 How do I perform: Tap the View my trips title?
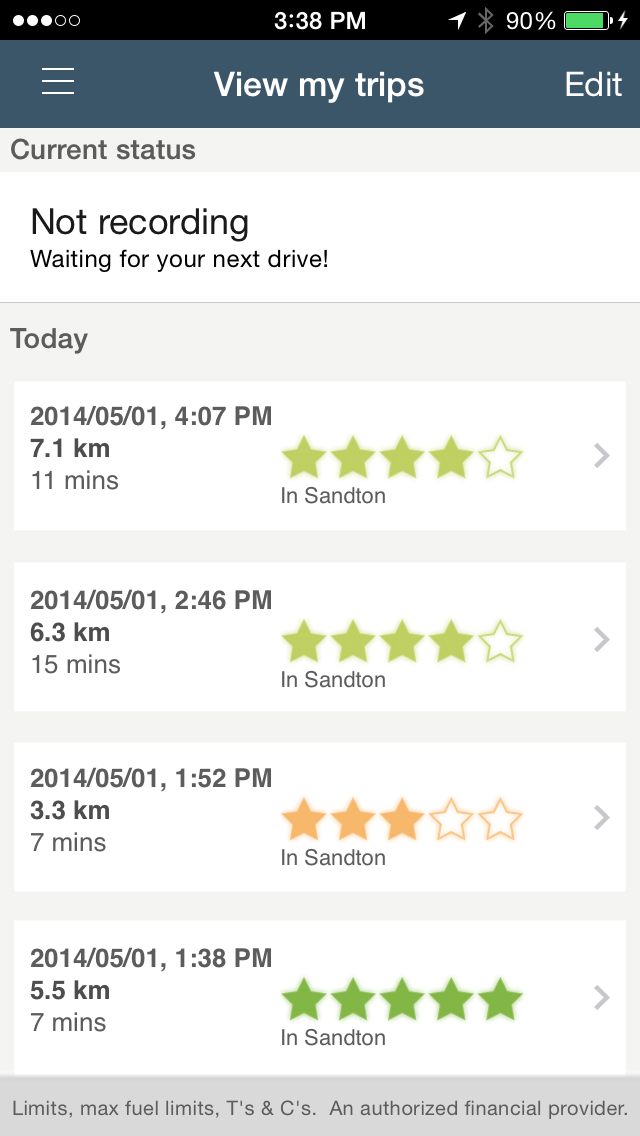pos(319,85)
